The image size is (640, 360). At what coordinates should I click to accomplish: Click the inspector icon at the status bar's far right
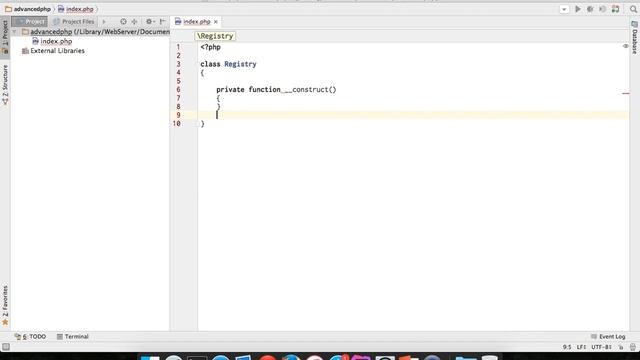point(633,347)
